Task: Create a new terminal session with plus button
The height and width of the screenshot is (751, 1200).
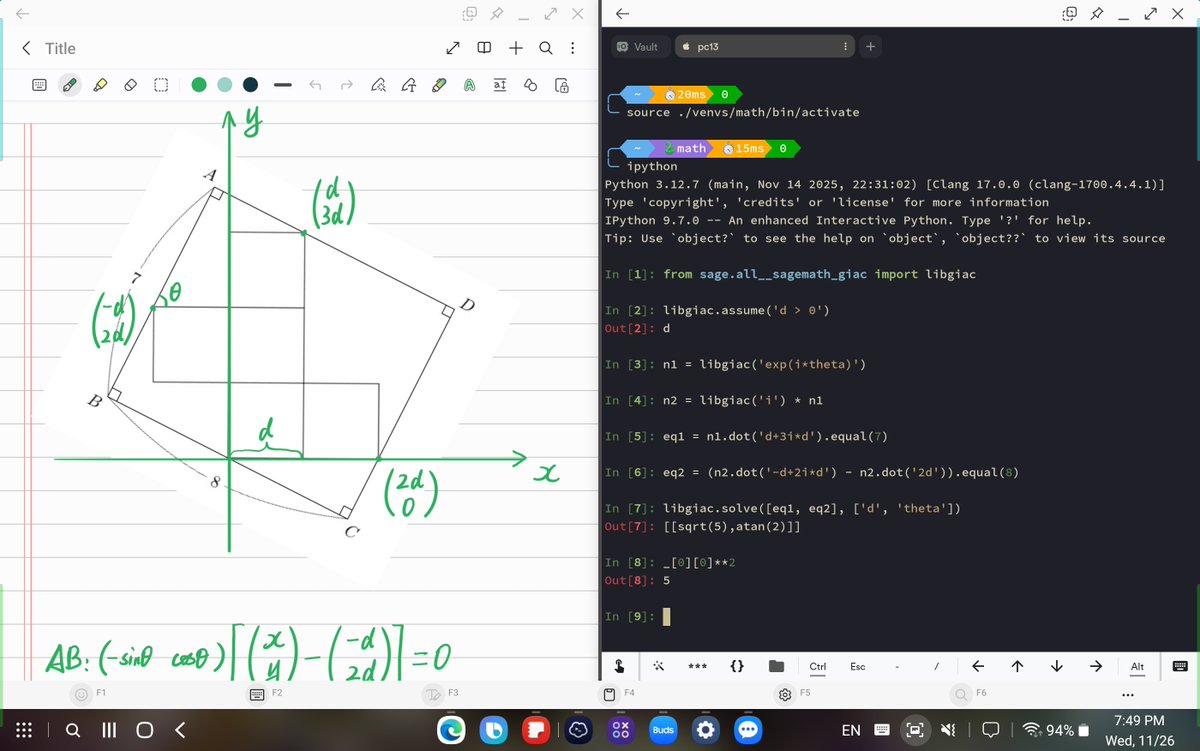Action: tap(871, 46)
